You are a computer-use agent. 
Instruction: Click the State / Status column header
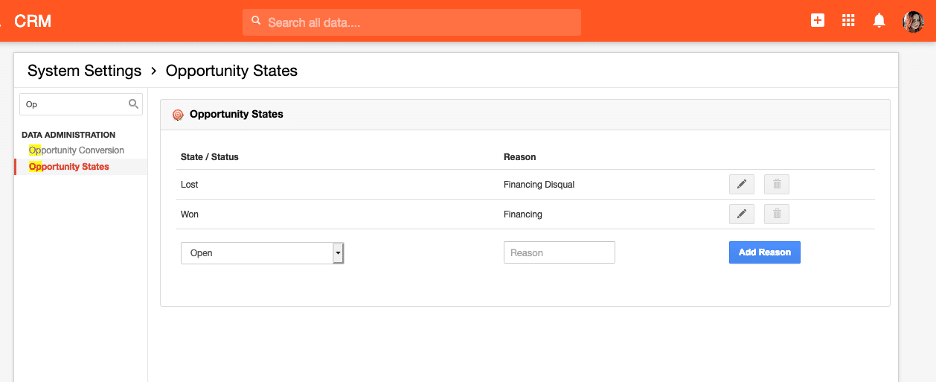coord(210,157)
